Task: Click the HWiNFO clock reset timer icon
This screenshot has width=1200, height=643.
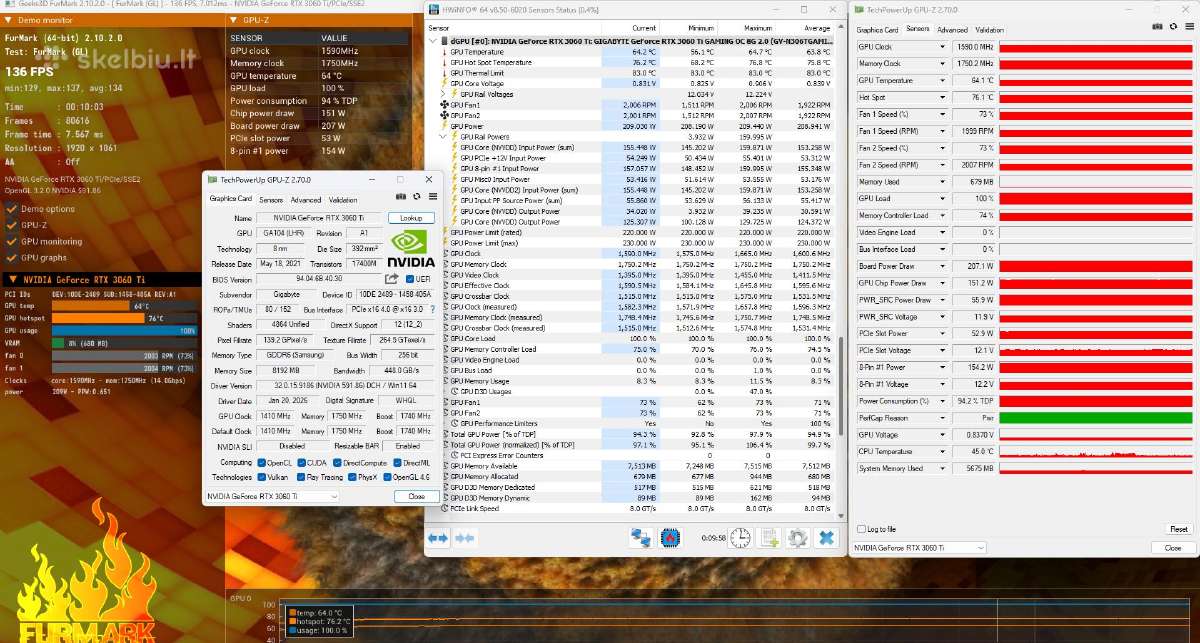Action: click(739, 538)
